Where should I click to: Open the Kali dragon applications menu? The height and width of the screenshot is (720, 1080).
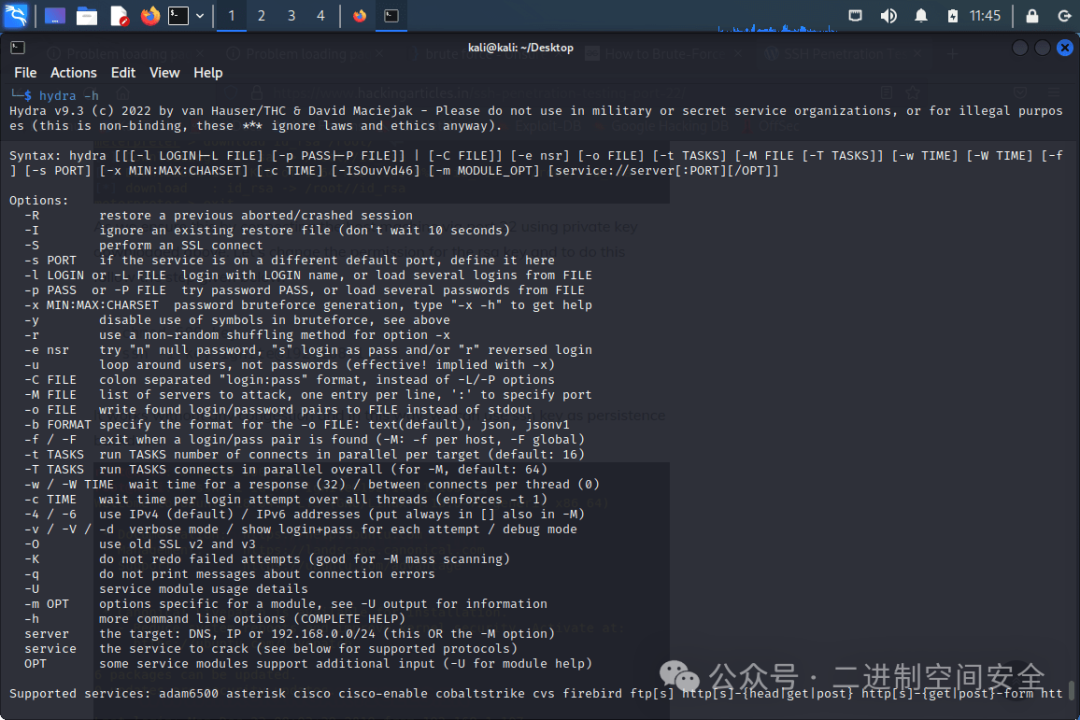click(16, 15)
